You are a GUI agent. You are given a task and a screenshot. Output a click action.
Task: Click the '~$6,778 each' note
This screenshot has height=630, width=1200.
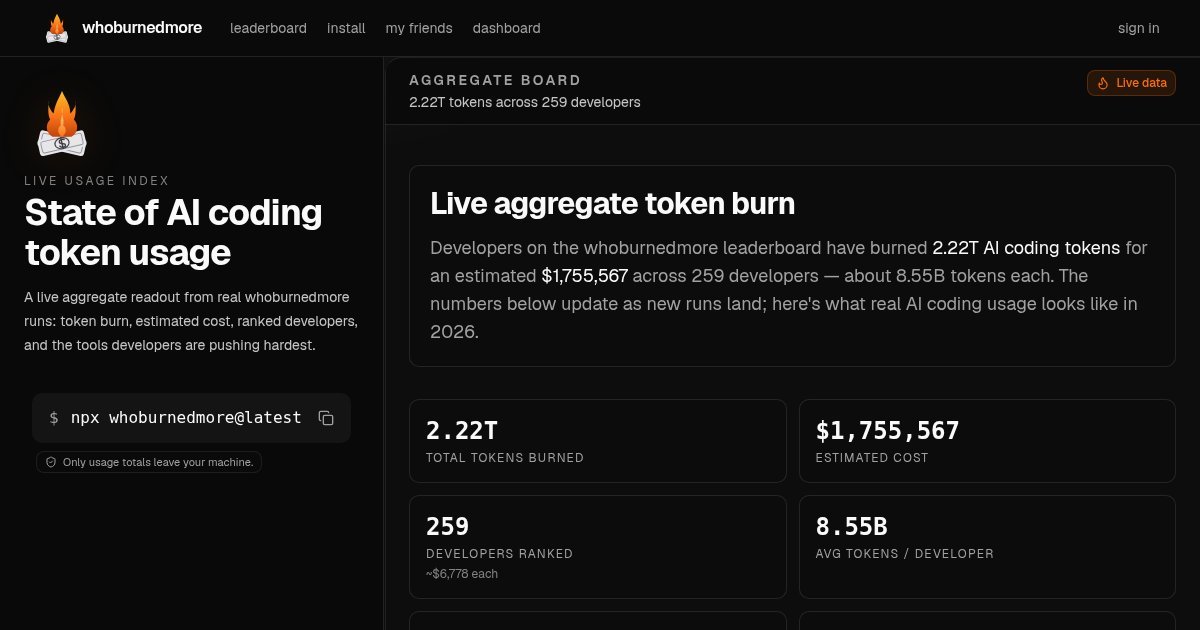point(462,574)
